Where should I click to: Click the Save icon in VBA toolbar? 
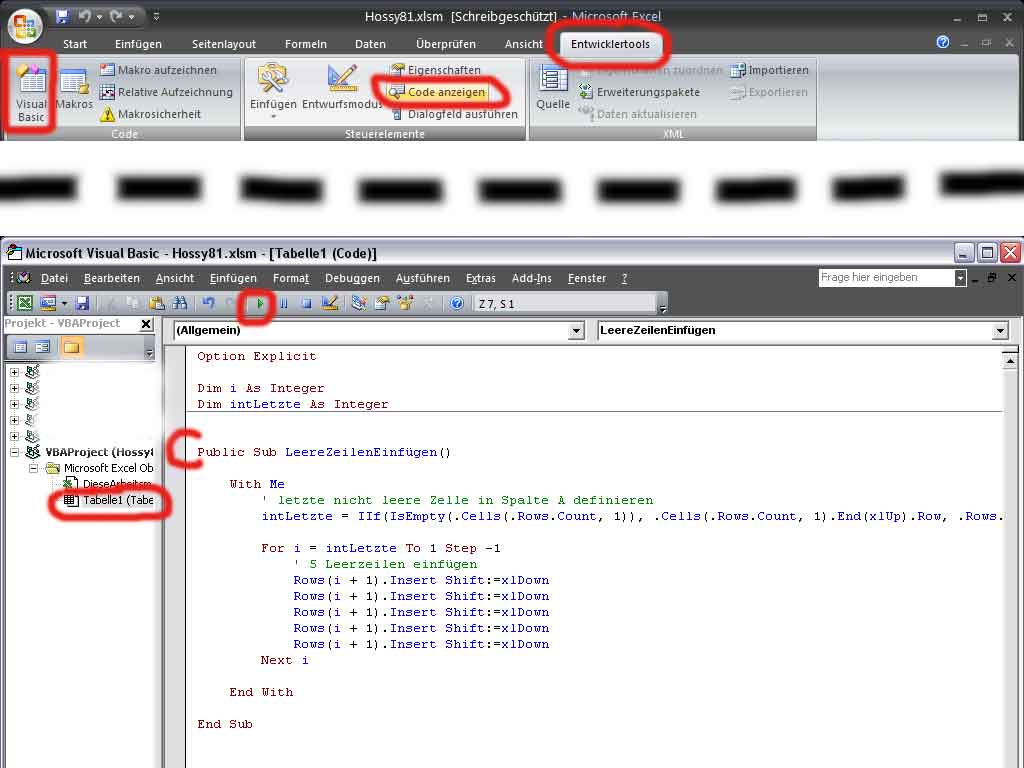point(82,303)
